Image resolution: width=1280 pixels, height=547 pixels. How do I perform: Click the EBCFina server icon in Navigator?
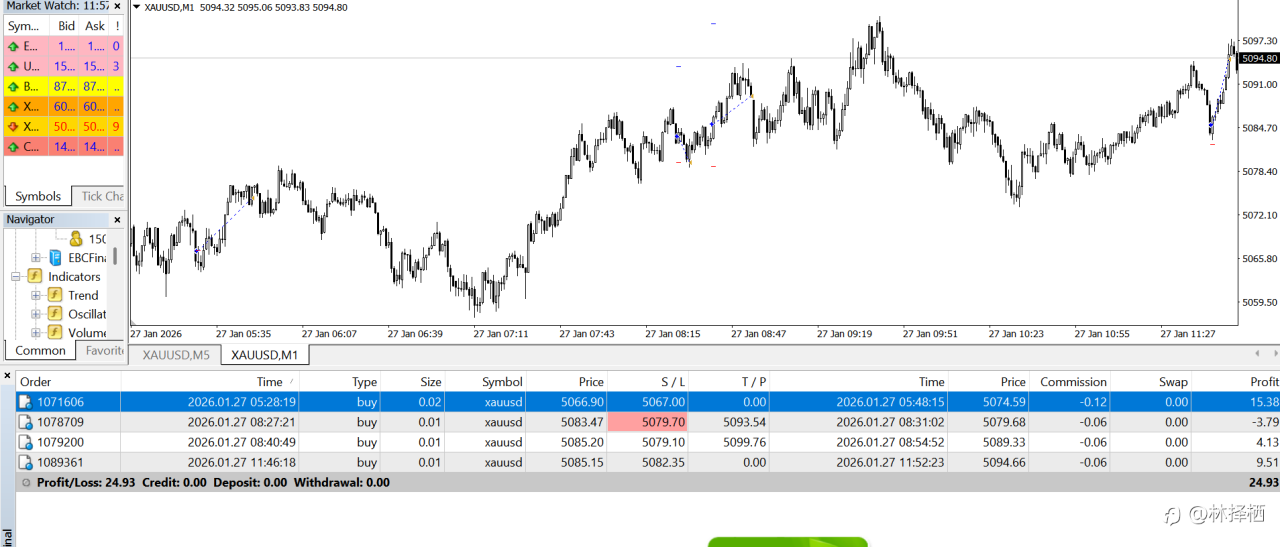tap(55, 257)
